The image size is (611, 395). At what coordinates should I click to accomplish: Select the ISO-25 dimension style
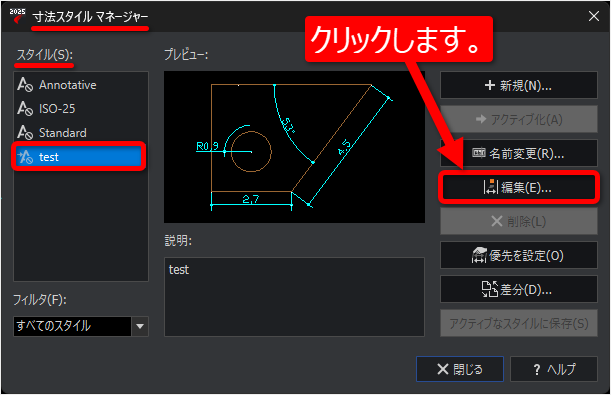click(81, 108)
